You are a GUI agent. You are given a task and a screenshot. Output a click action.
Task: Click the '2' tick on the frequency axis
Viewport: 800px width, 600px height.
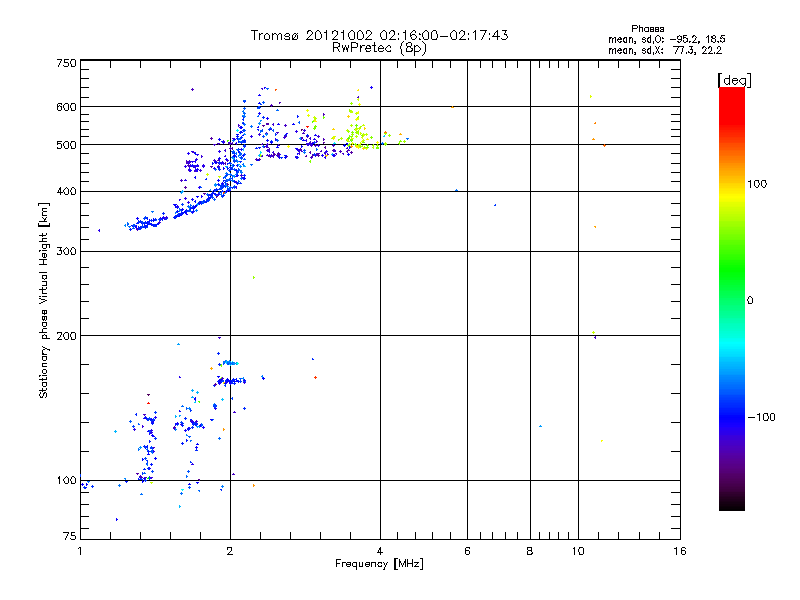(230, 551)
